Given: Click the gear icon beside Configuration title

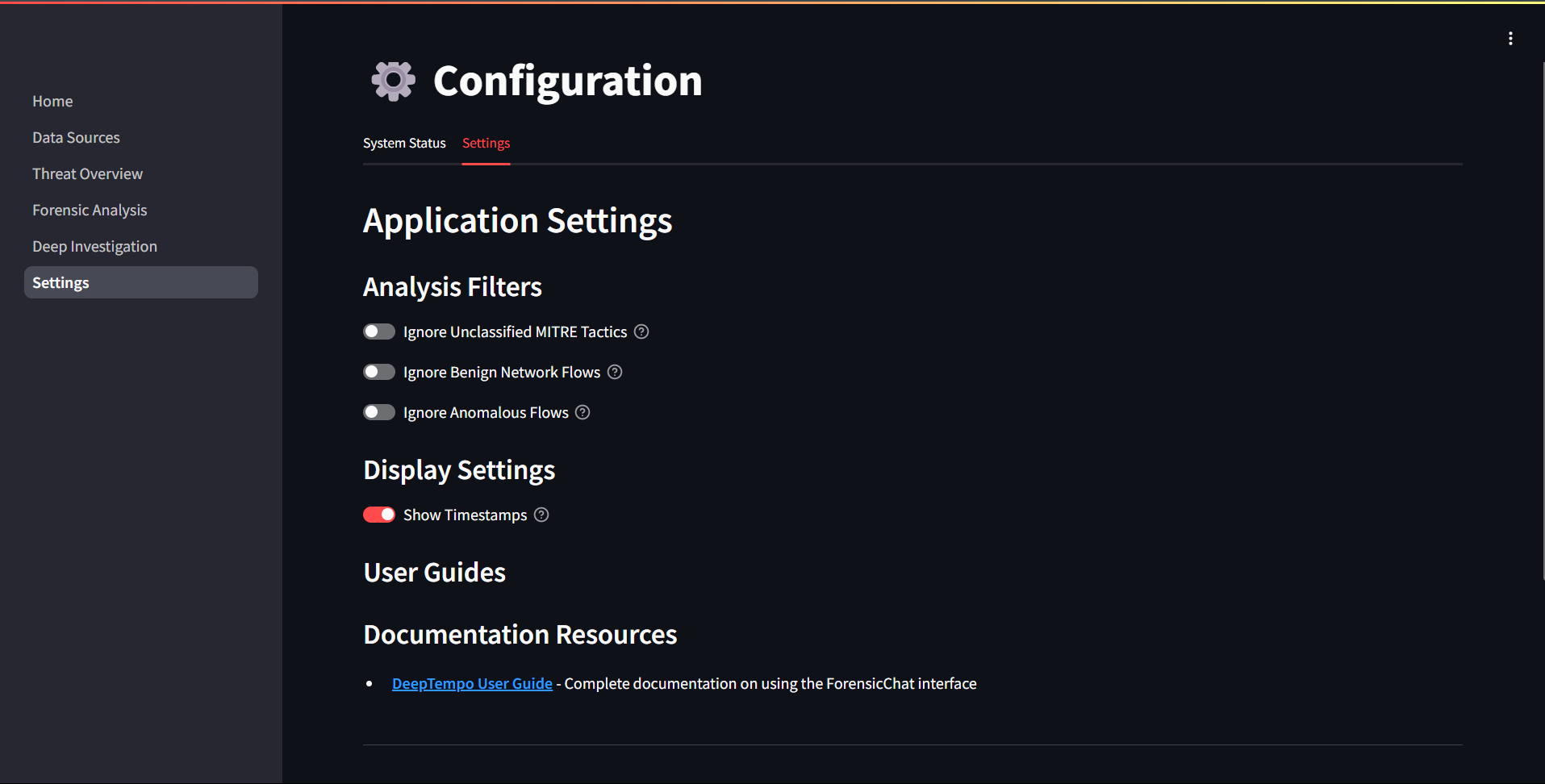Looking at the screenshot, I should pos(394,81).
